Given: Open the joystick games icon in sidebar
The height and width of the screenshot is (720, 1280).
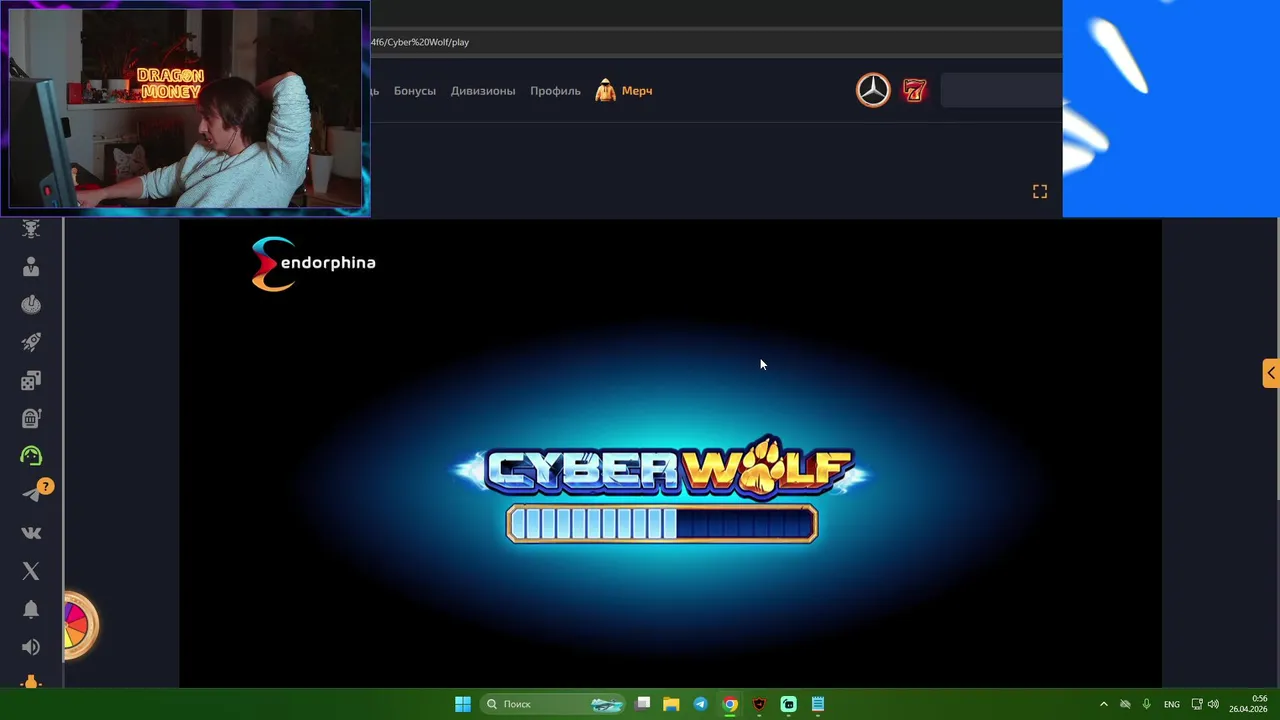Looking at the screenshot, I should point(31,305).
